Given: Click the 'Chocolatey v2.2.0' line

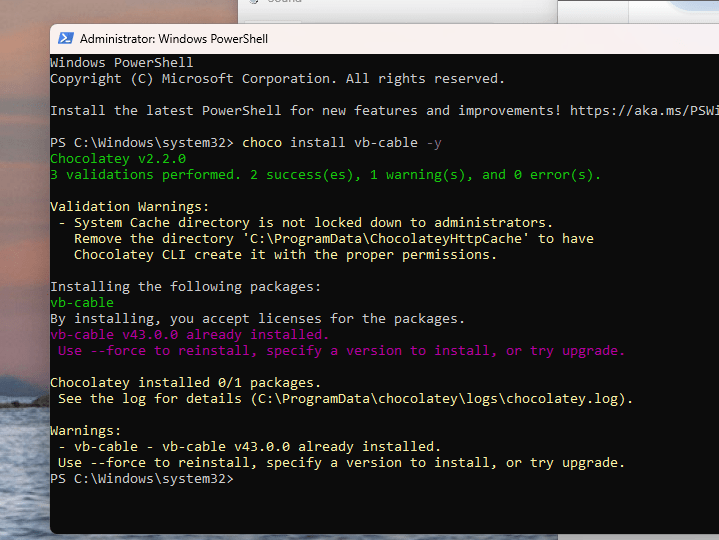Looking at the screenshot, I should pyautogui.click(x=118, y=159).
